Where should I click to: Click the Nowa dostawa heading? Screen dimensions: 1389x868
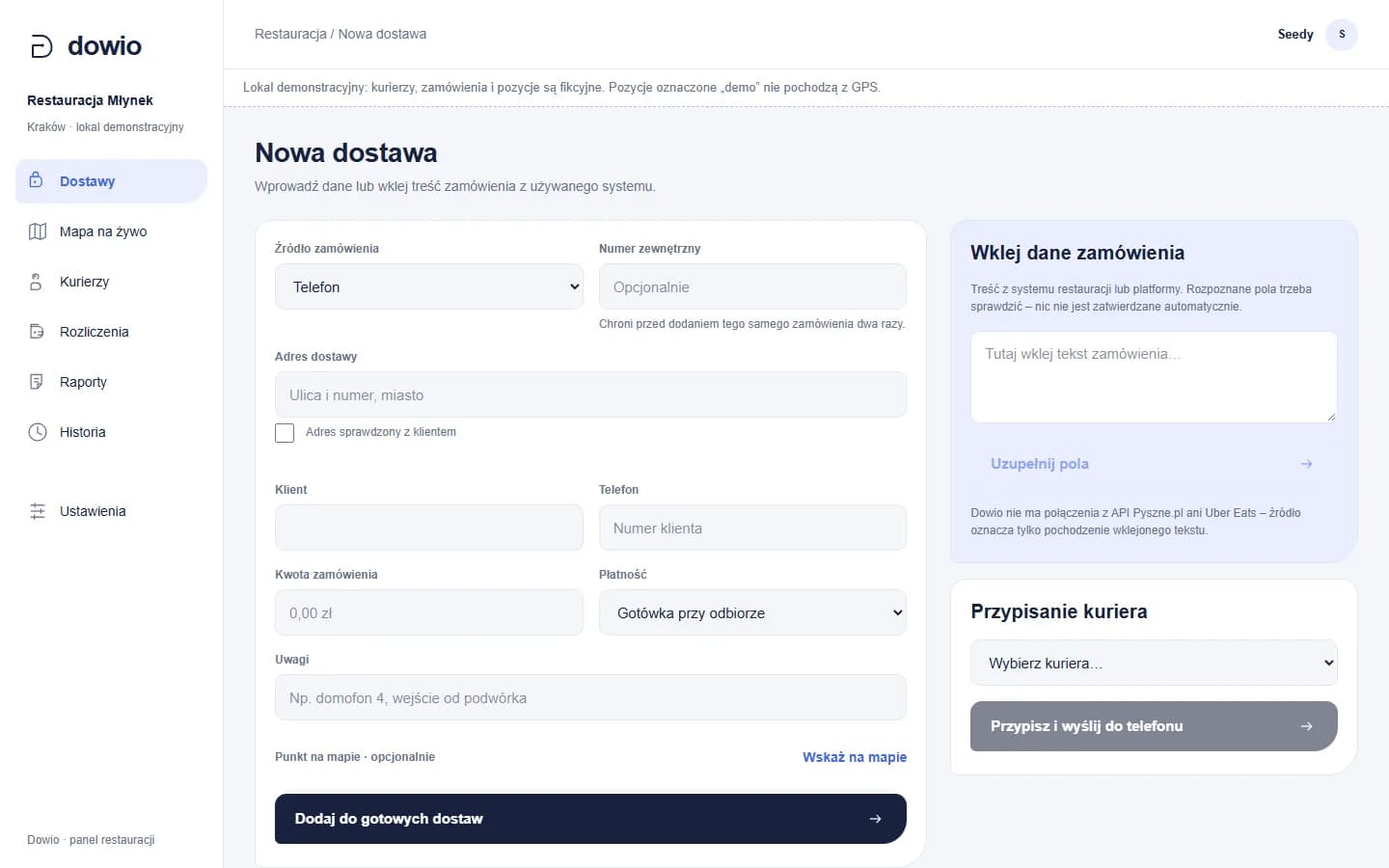click(x=346, y=152)
